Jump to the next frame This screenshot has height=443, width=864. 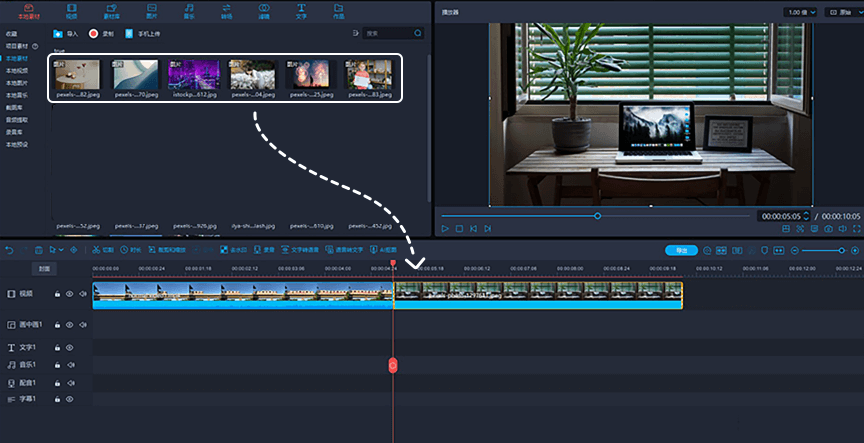click(488, 229)
